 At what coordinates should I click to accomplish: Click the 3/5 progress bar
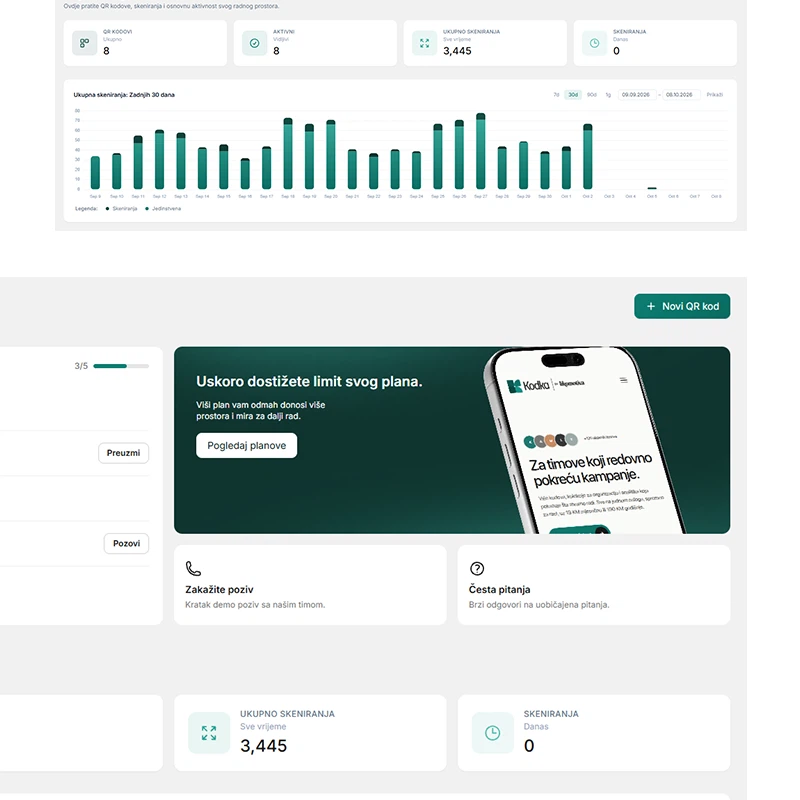point(121,366)
